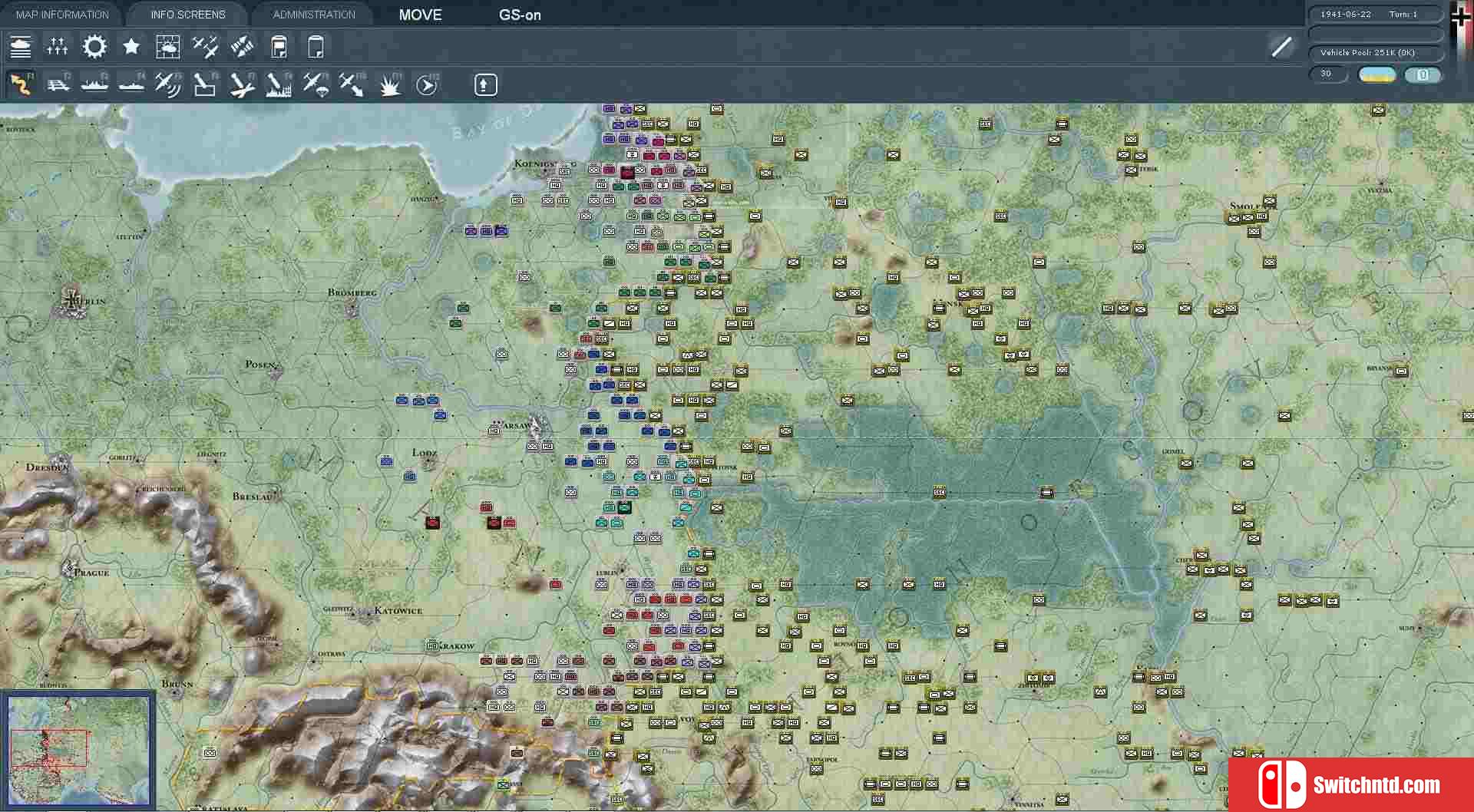Viewport: 1474px width, 812px height.
Task: Select Air transfer mode (F10) icon
Action: tap(352, 84)
